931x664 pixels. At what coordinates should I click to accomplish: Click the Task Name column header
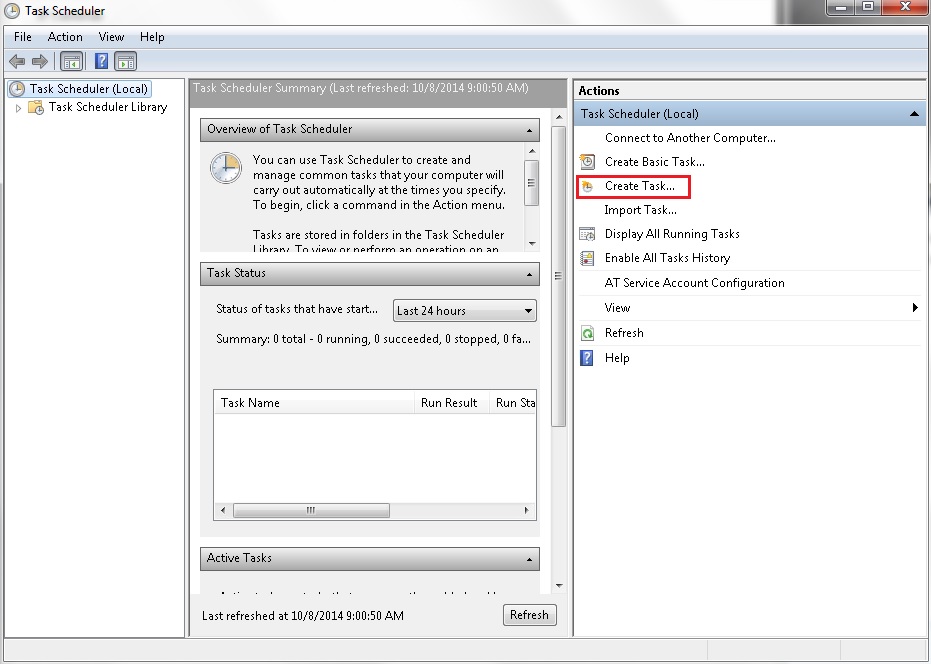(314, 403)
